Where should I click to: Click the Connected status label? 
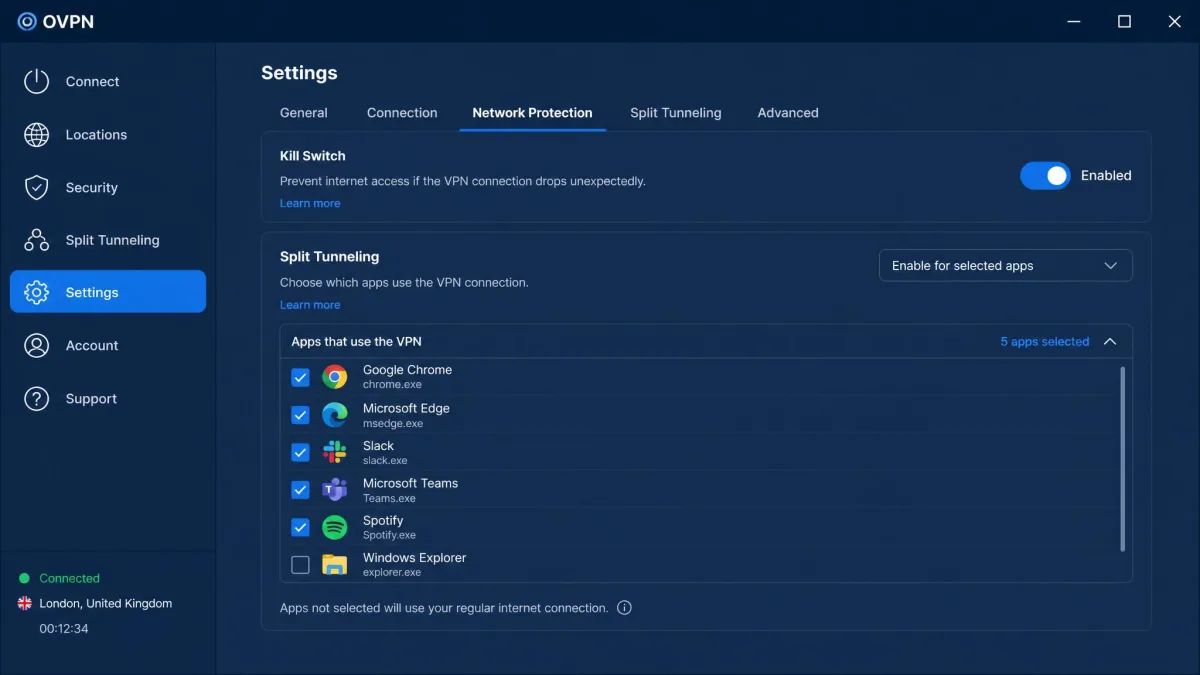coord(69,578)
